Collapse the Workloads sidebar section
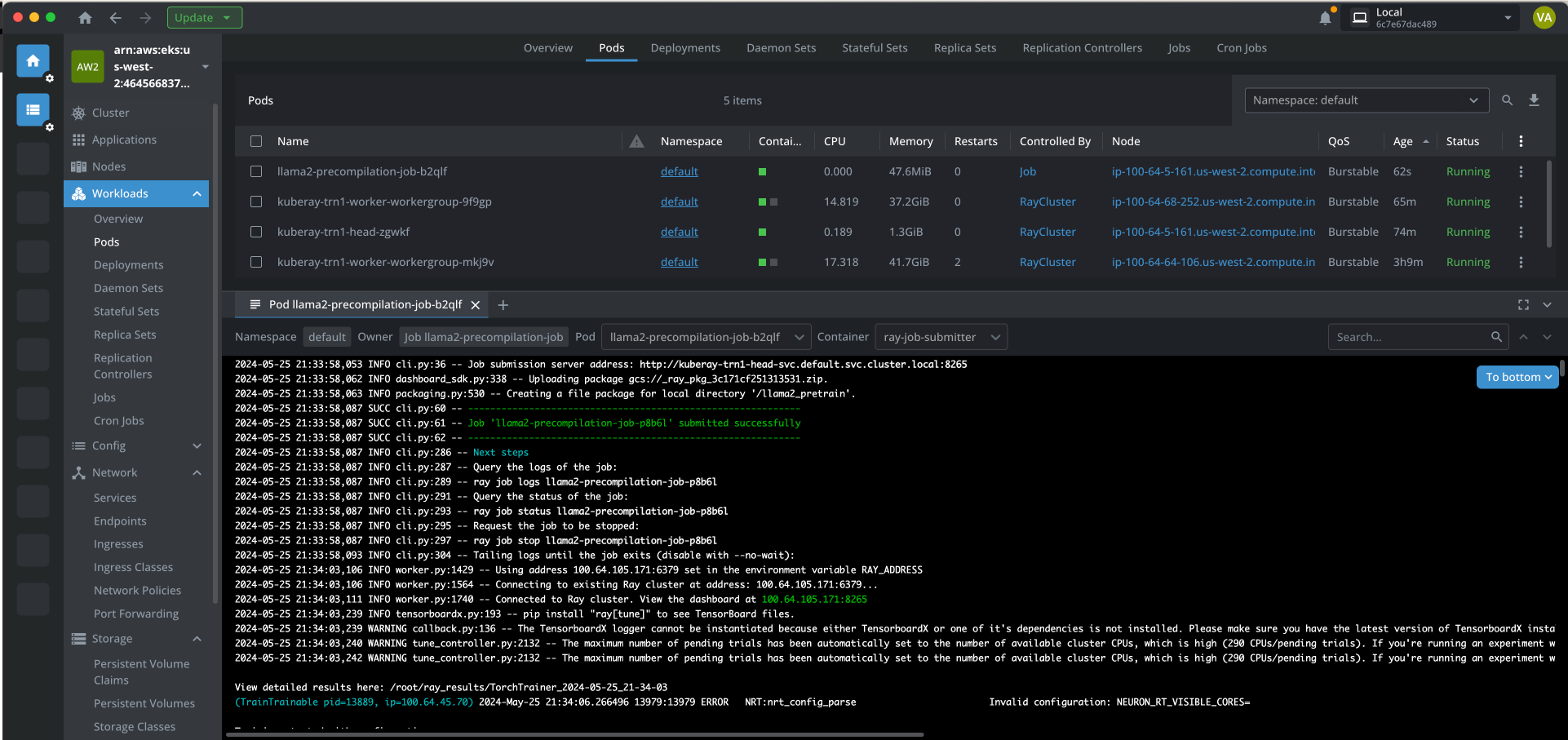Viewport: 1568px width, 740px height. [197, 193]
